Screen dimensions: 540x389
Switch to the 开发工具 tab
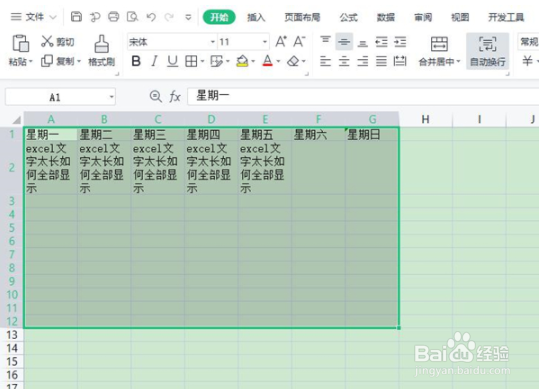[506, 17]
